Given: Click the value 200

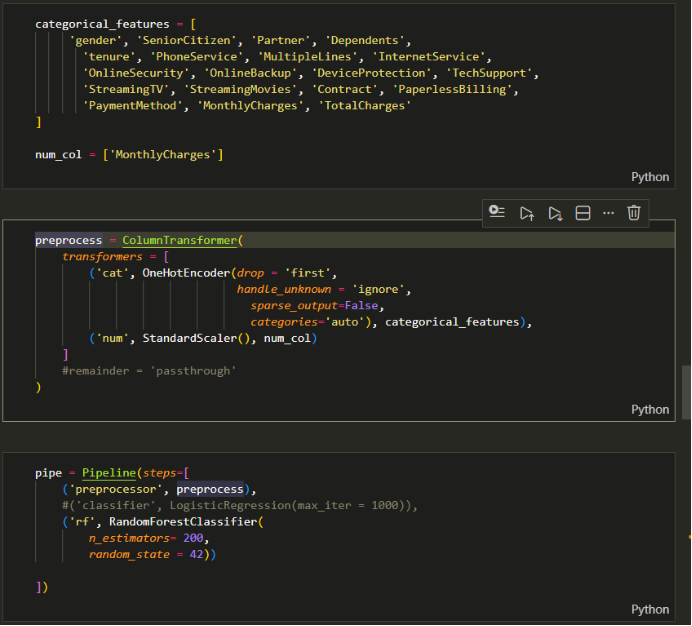Looking at the screenshot, I should pos(193,539).
